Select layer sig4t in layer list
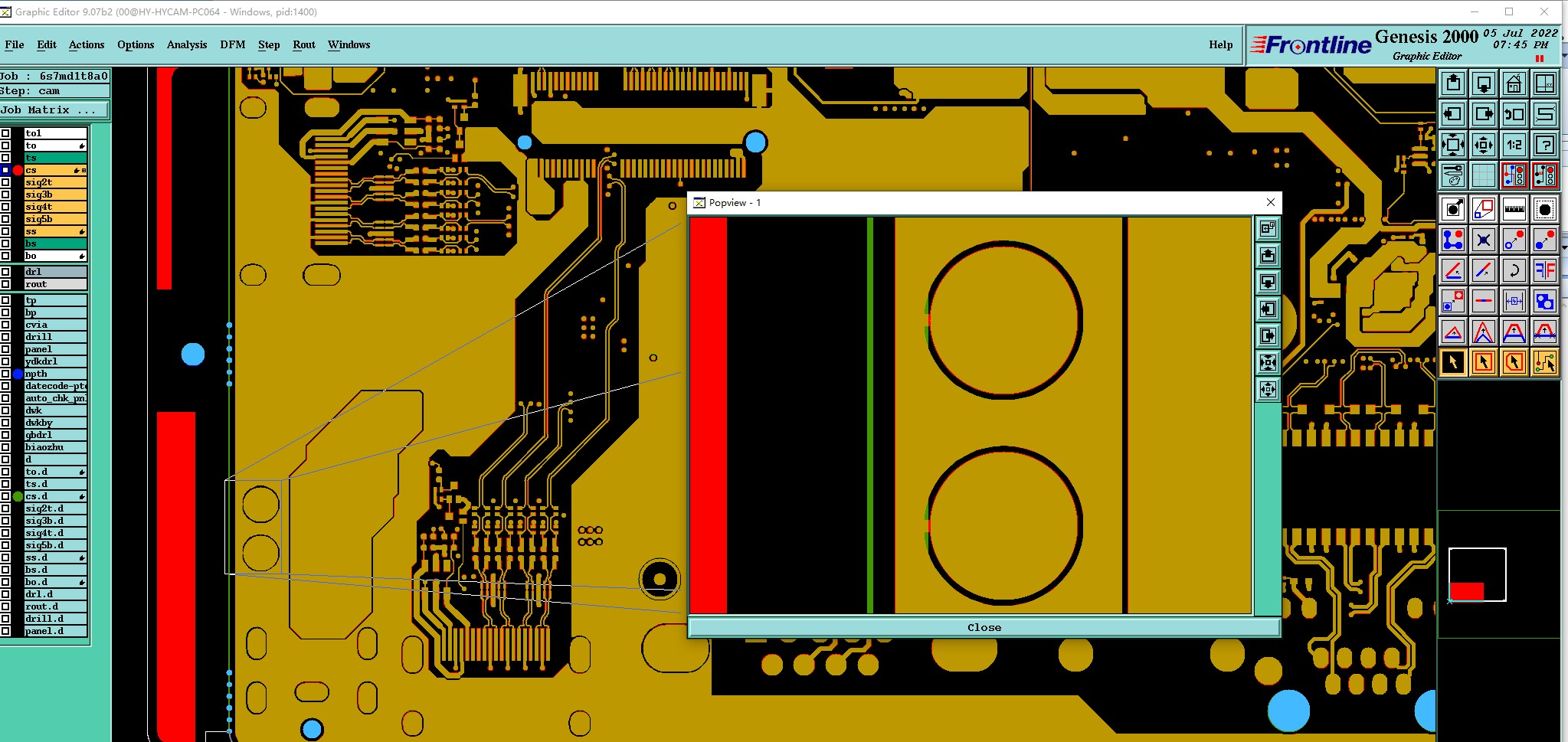The height and width of the screenshot is (742, 1568). coord(55,207)
